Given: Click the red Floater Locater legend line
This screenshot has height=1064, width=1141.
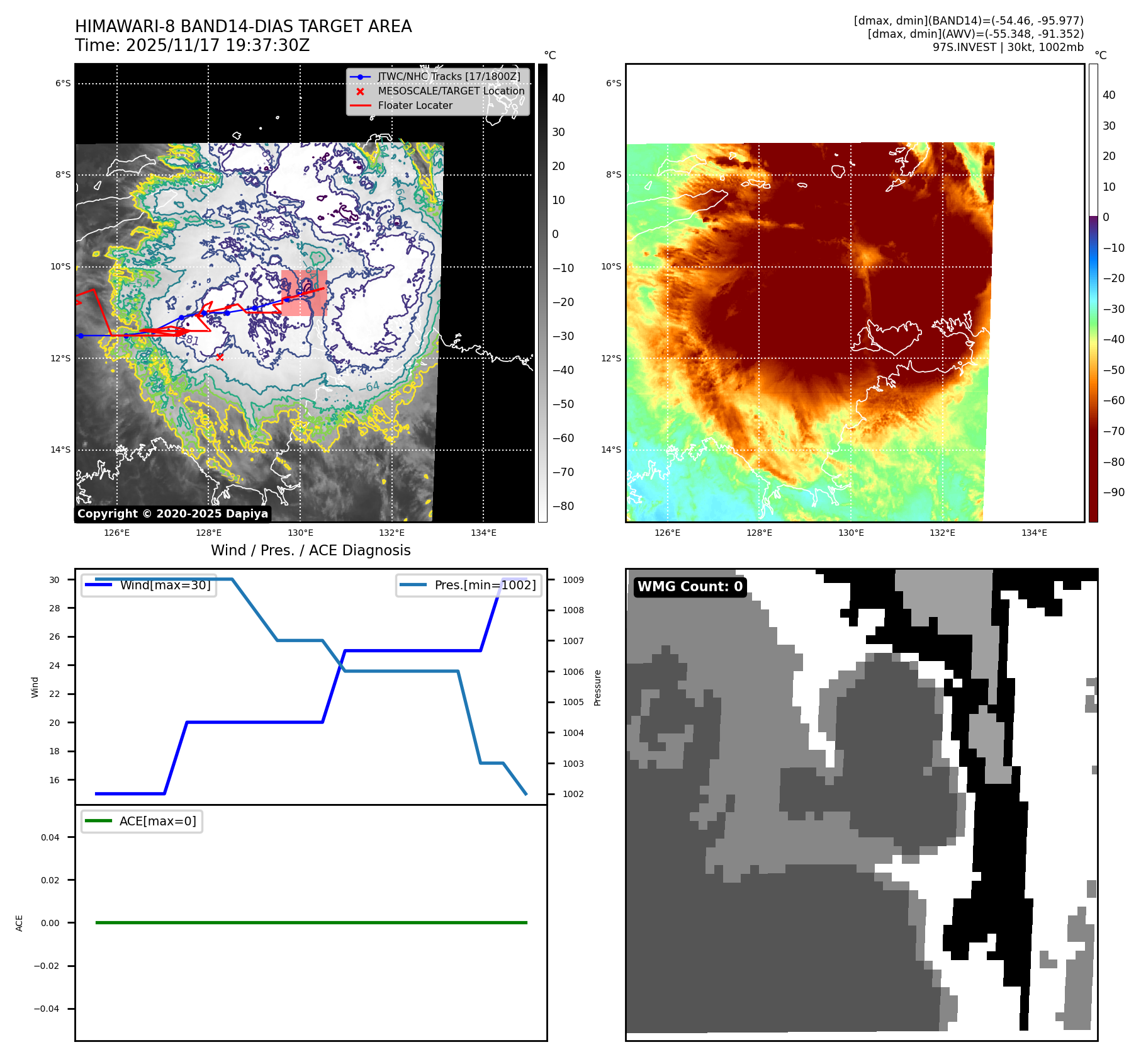Looking at the screenshot, I should [x=360, y=106].
